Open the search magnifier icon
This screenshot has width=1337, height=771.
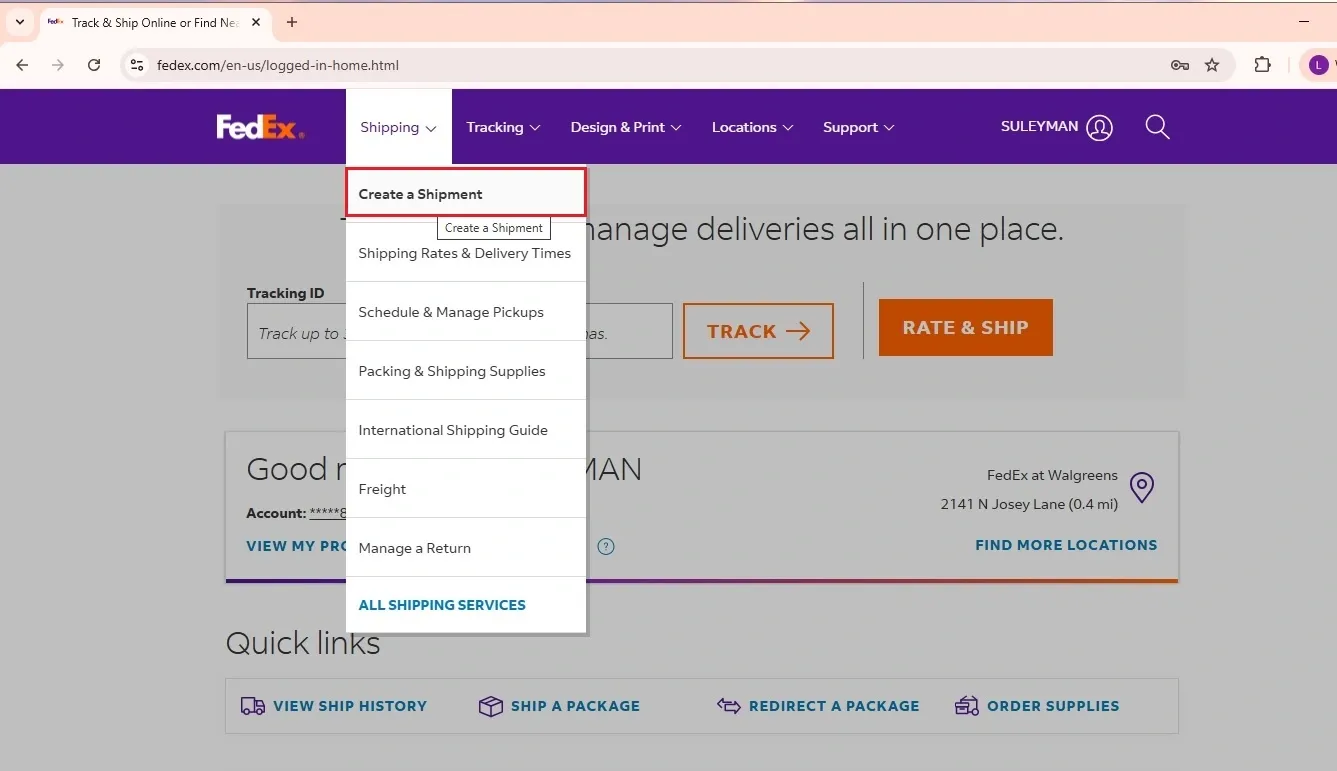coord(1157,127)
